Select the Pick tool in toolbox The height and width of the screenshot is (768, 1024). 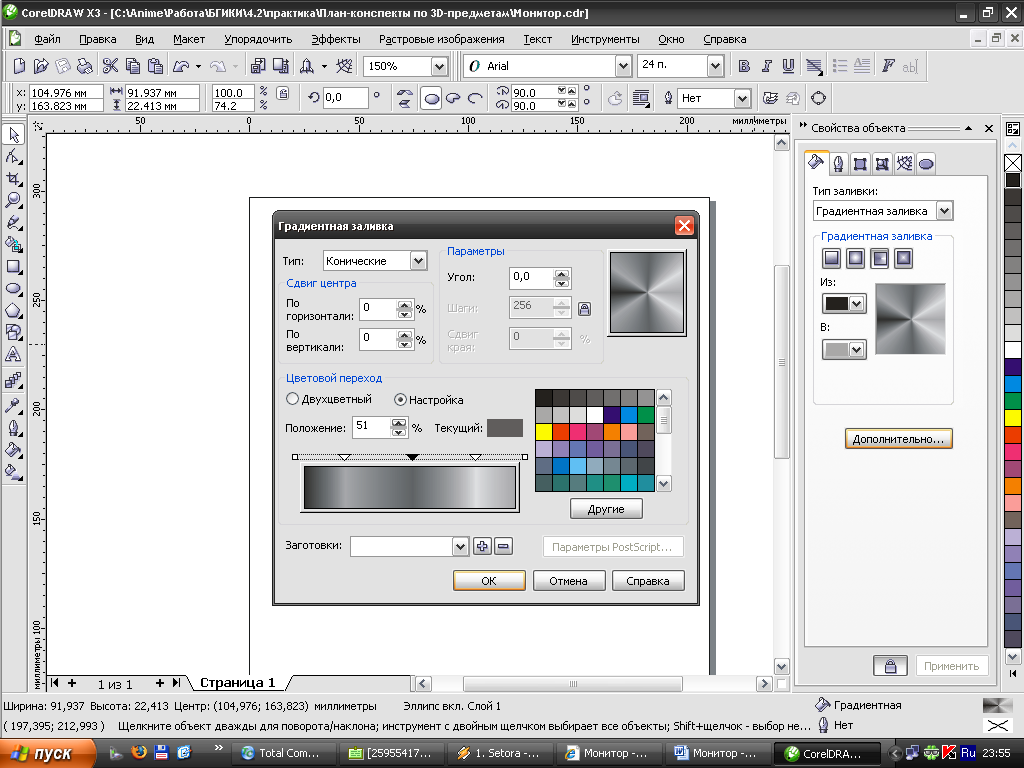pyautogui.click(x=14, y=135)
